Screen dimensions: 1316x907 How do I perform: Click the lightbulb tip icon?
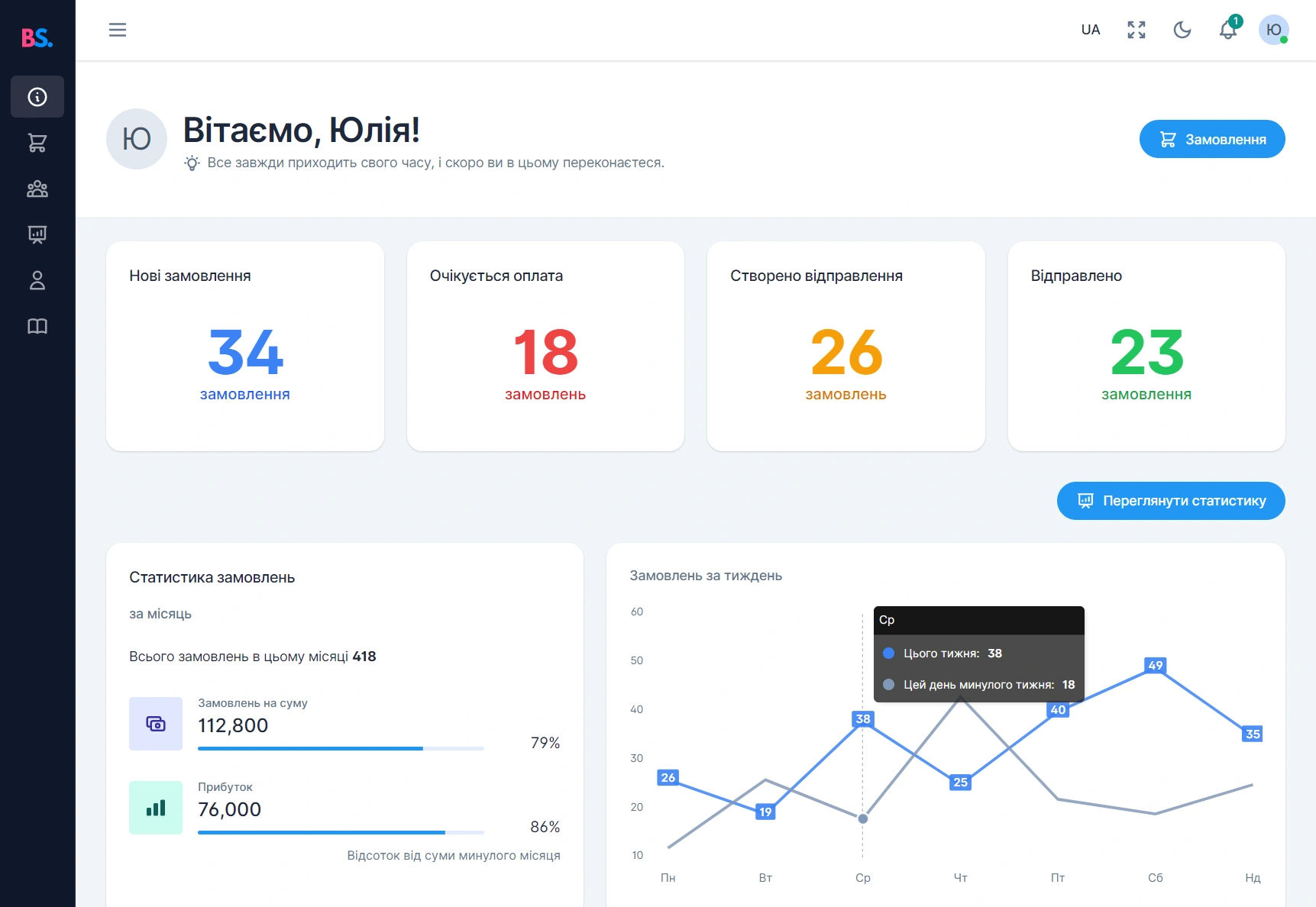pyautogui.click(x=192, y=163)
